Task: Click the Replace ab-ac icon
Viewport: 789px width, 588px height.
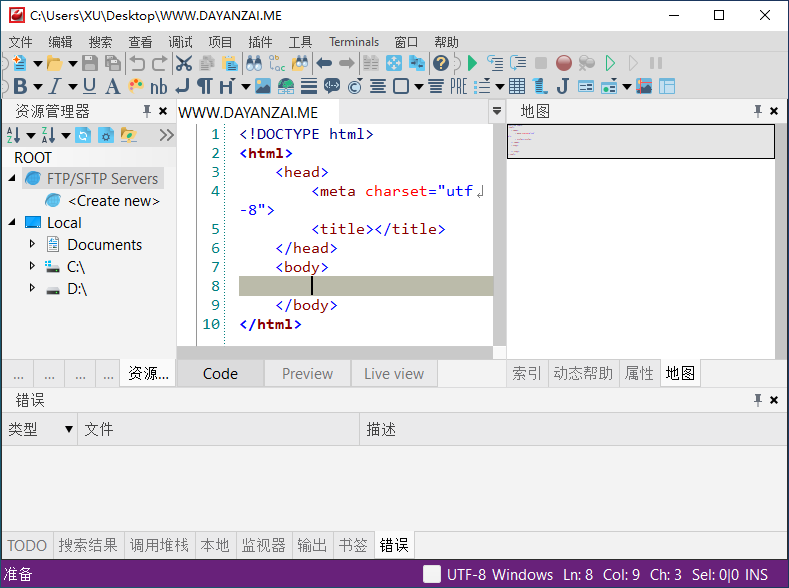Action: (x=277, y=63)
